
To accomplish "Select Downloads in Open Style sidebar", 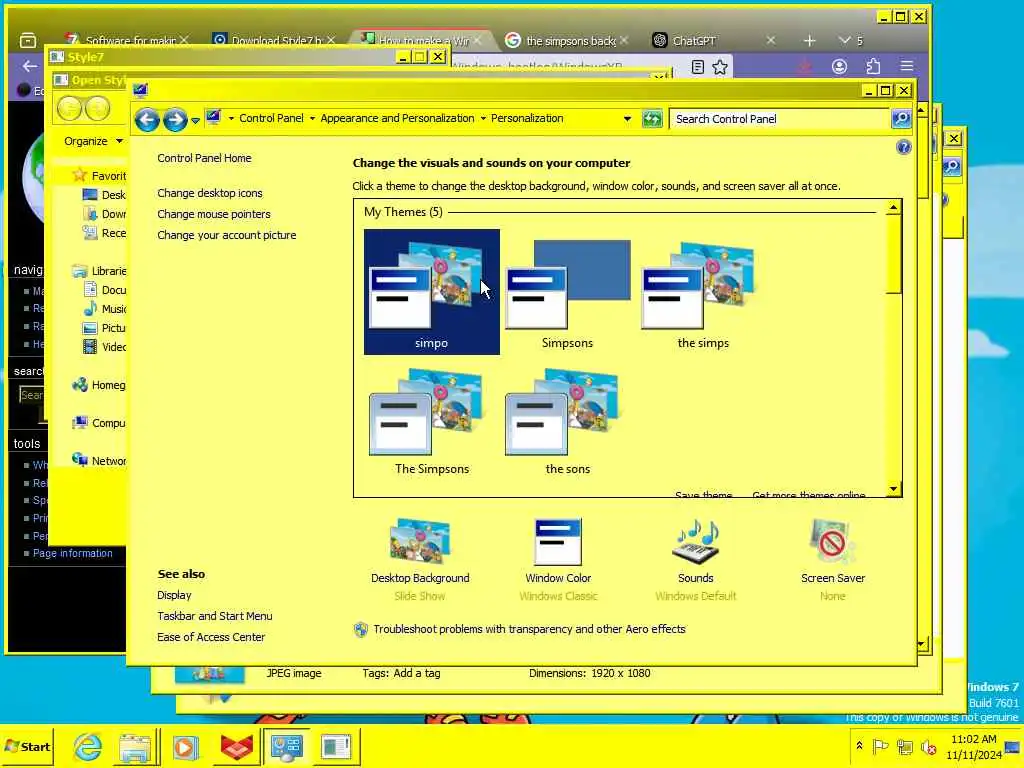I will click(x=104, y=214).
